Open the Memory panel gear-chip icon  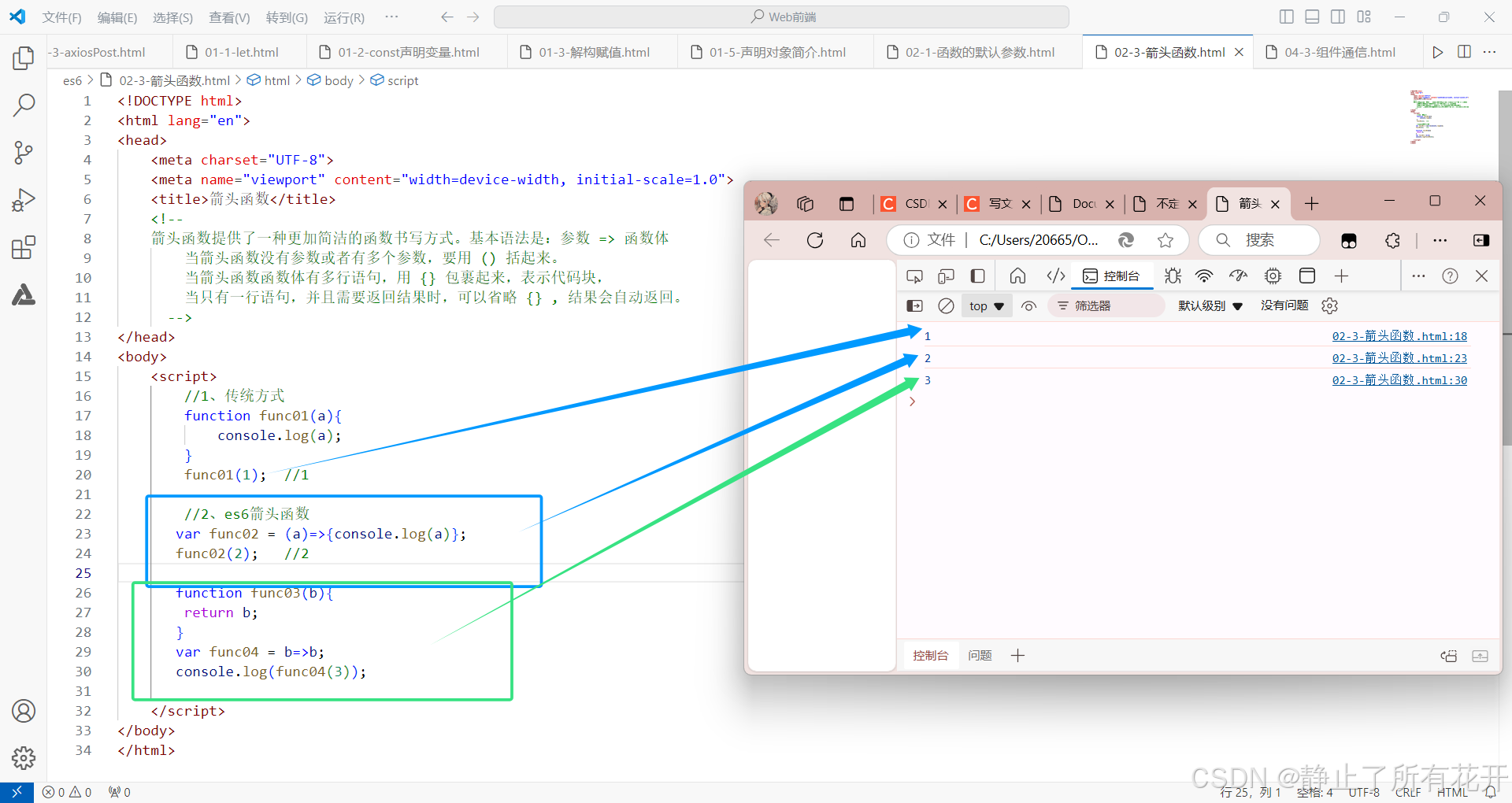pyautogui.click(x=1273, y=276)
